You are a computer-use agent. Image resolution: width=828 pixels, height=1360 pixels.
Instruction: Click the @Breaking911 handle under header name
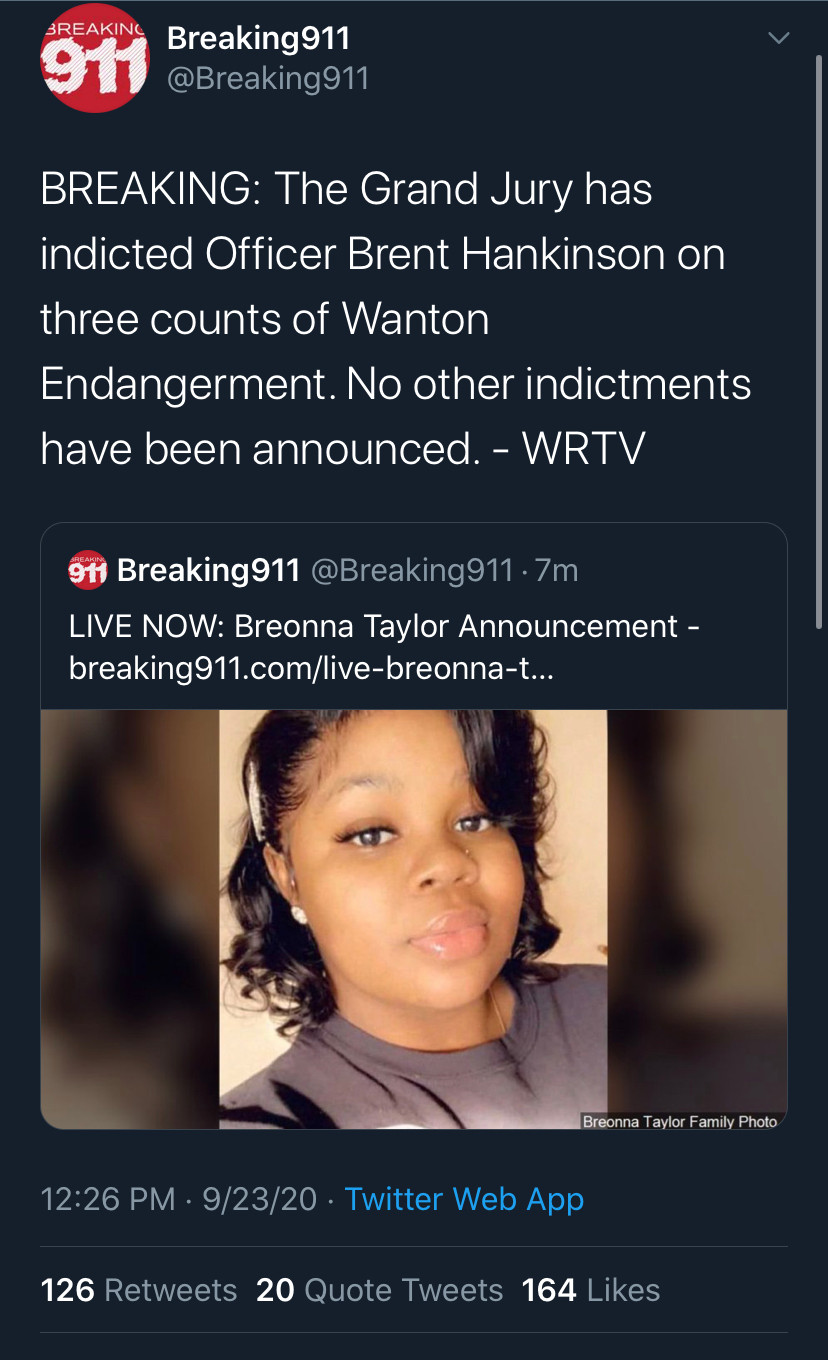pos(268,78)
